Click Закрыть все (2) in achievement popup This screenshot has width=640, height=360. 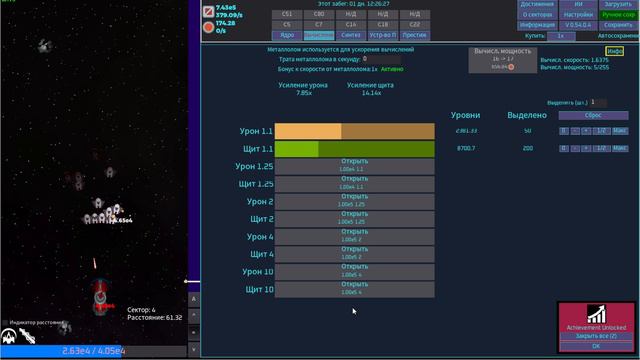[596, 336]
